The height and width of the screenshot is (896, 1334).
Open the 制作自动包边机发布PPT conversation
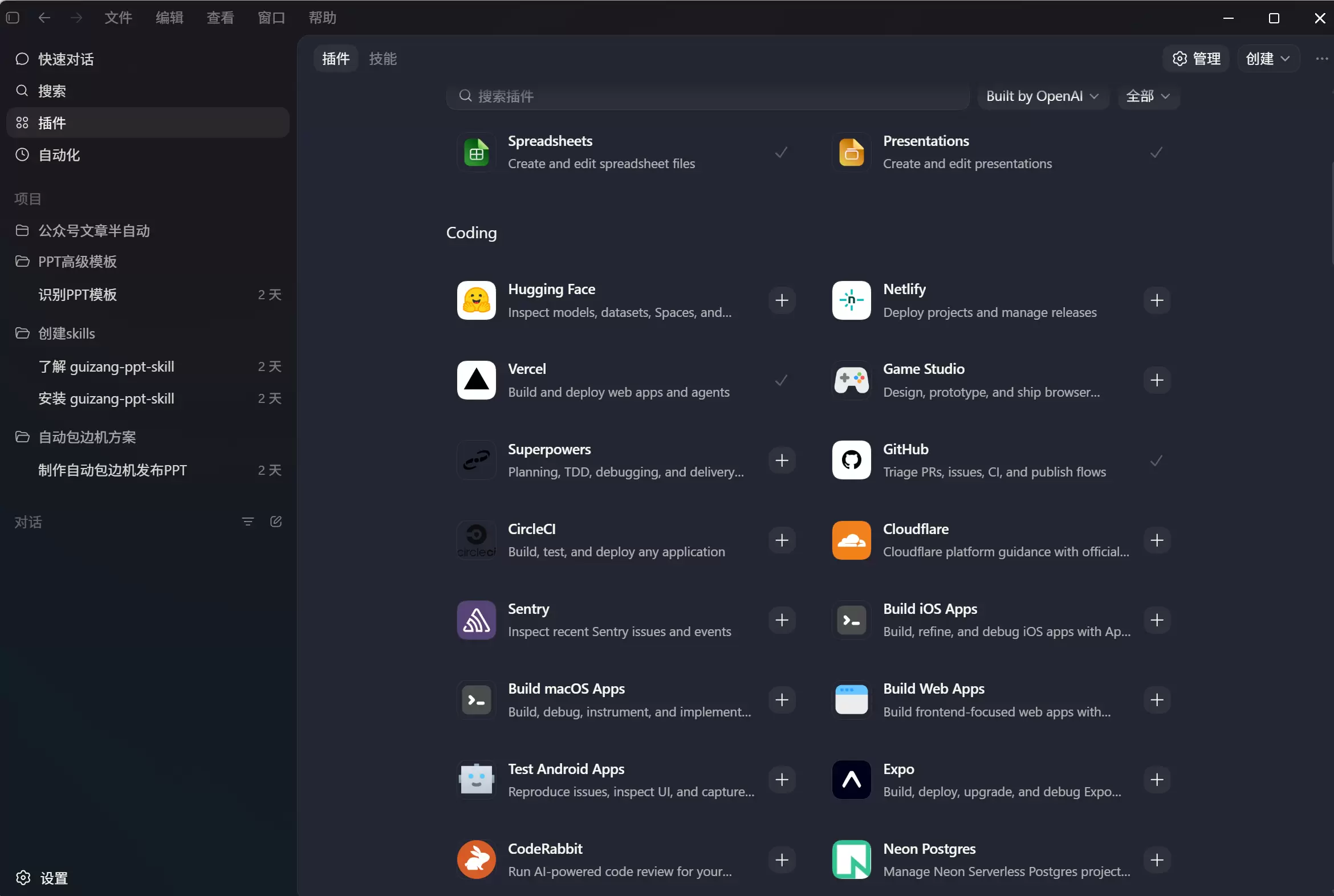coord(148,471)
